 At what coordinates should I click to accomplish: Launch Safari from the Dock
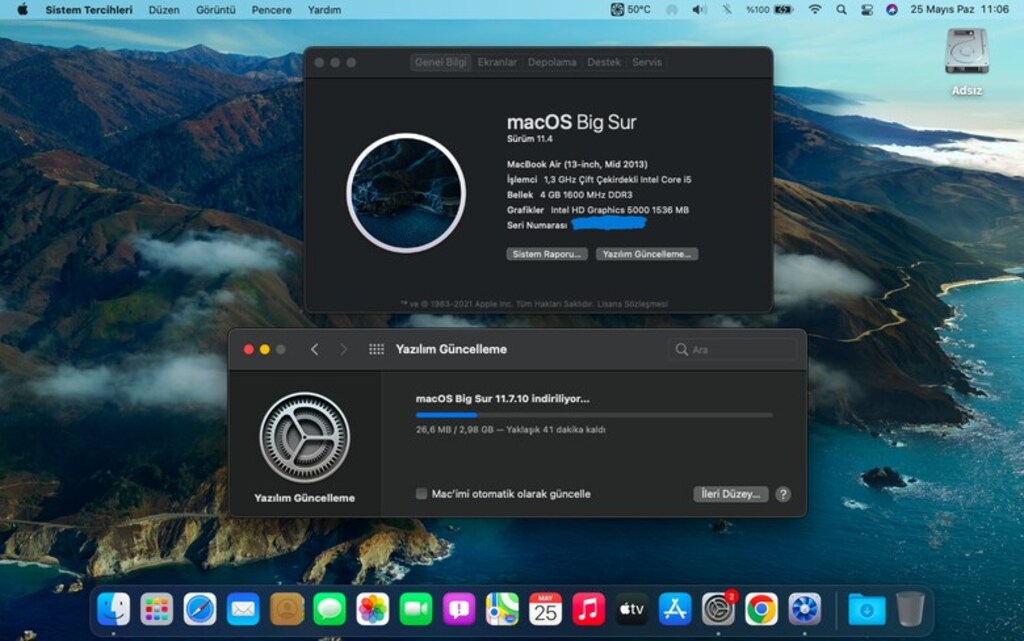pos(200,610)
